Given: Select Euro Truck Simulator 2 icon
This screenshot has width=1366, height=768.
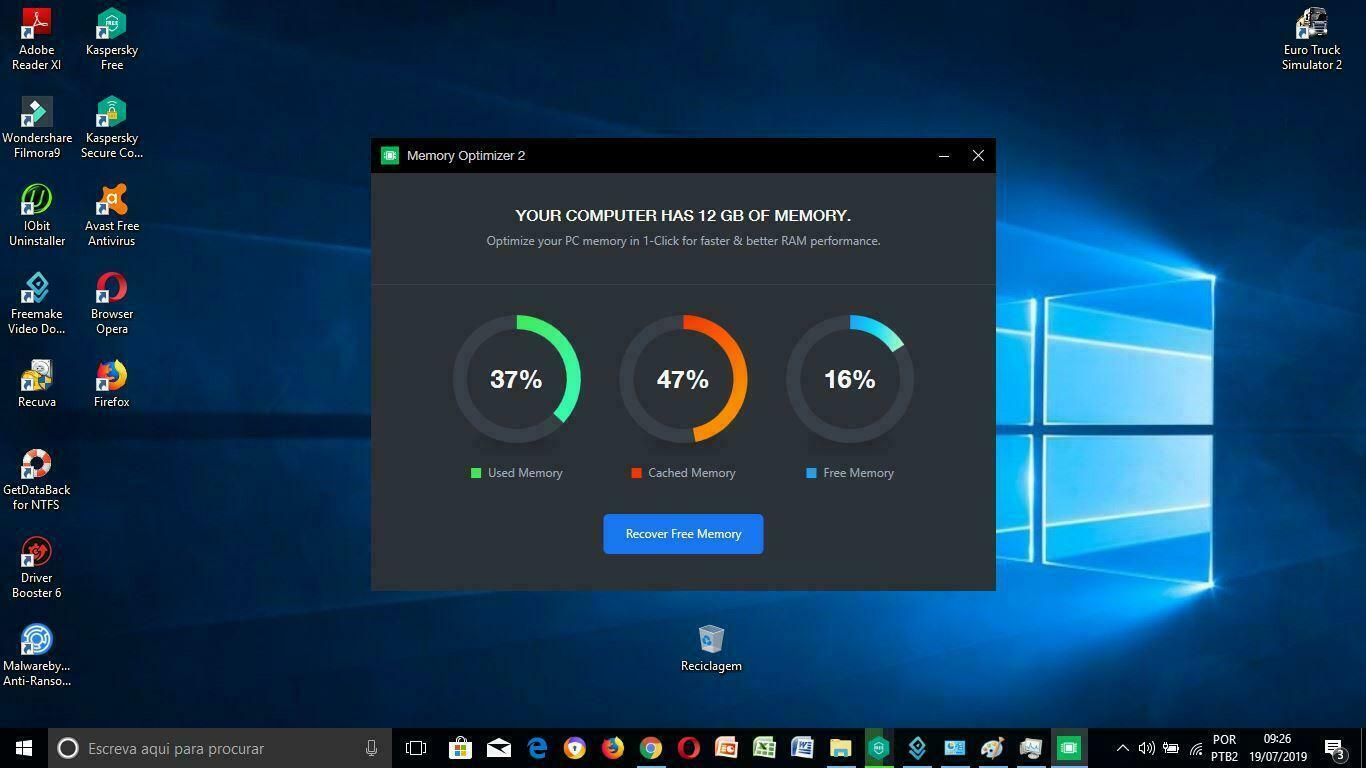Looking at the screenshot, I should tap(1311, 40).
